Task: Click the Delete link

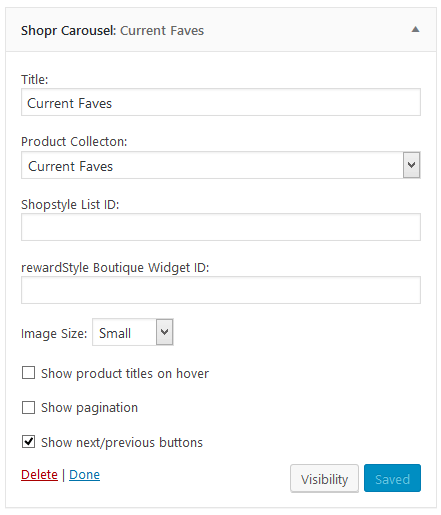Action: coord(39,475)
